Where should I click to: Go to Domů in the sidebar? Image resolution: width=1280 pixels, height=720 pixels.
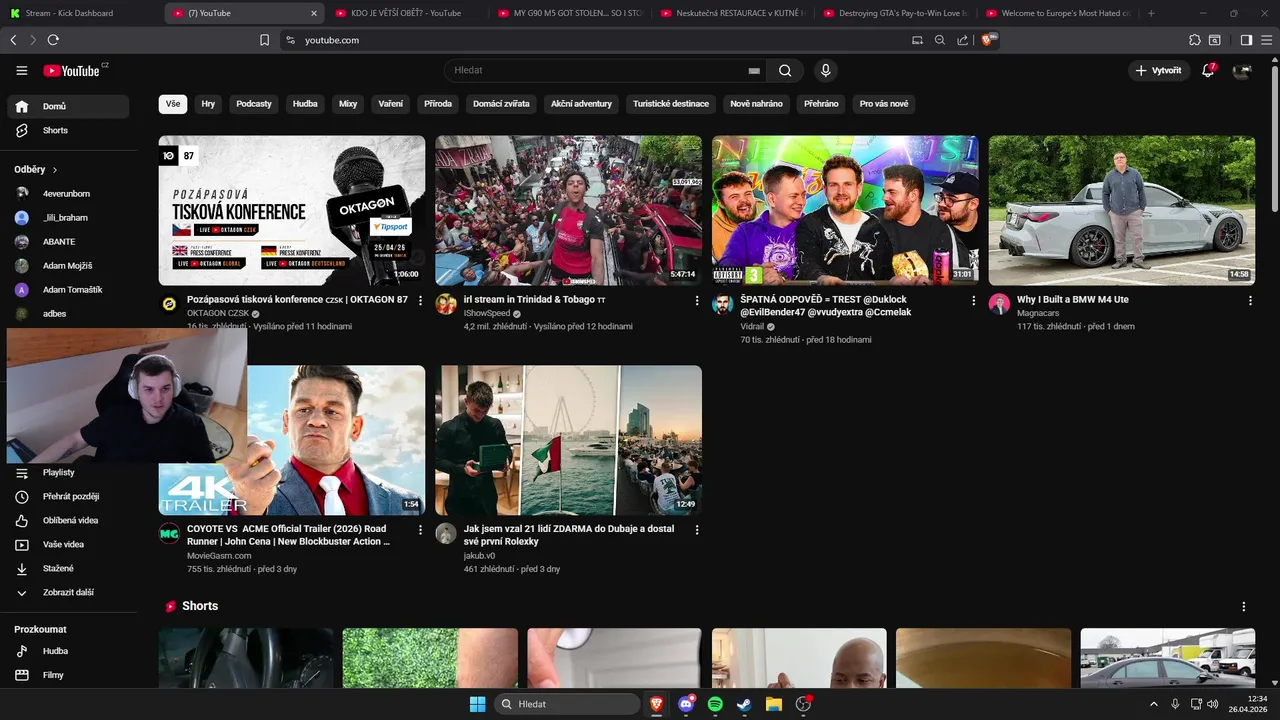click(x=68, y=106)
